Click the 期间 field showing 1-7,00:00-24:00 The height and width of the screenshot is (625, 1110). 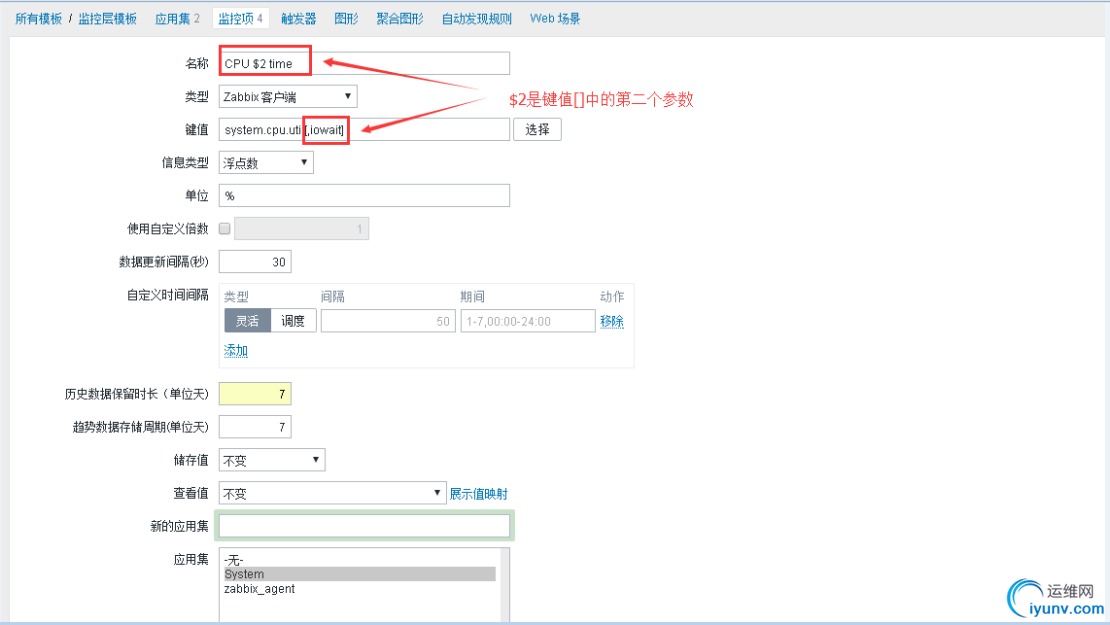527,321
